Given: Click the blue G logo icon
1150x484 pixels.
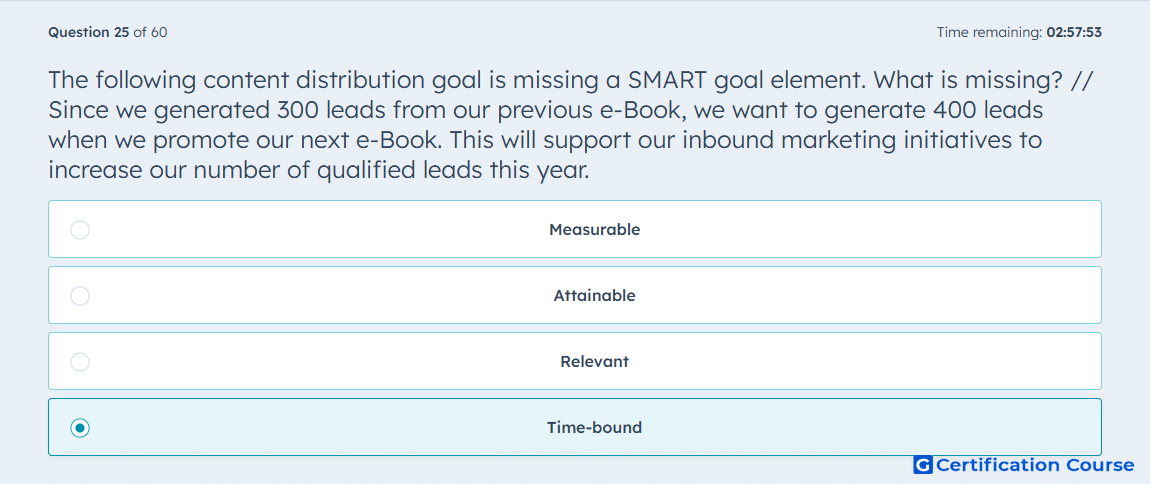Looking at the screenshot, I should point(923,465).
